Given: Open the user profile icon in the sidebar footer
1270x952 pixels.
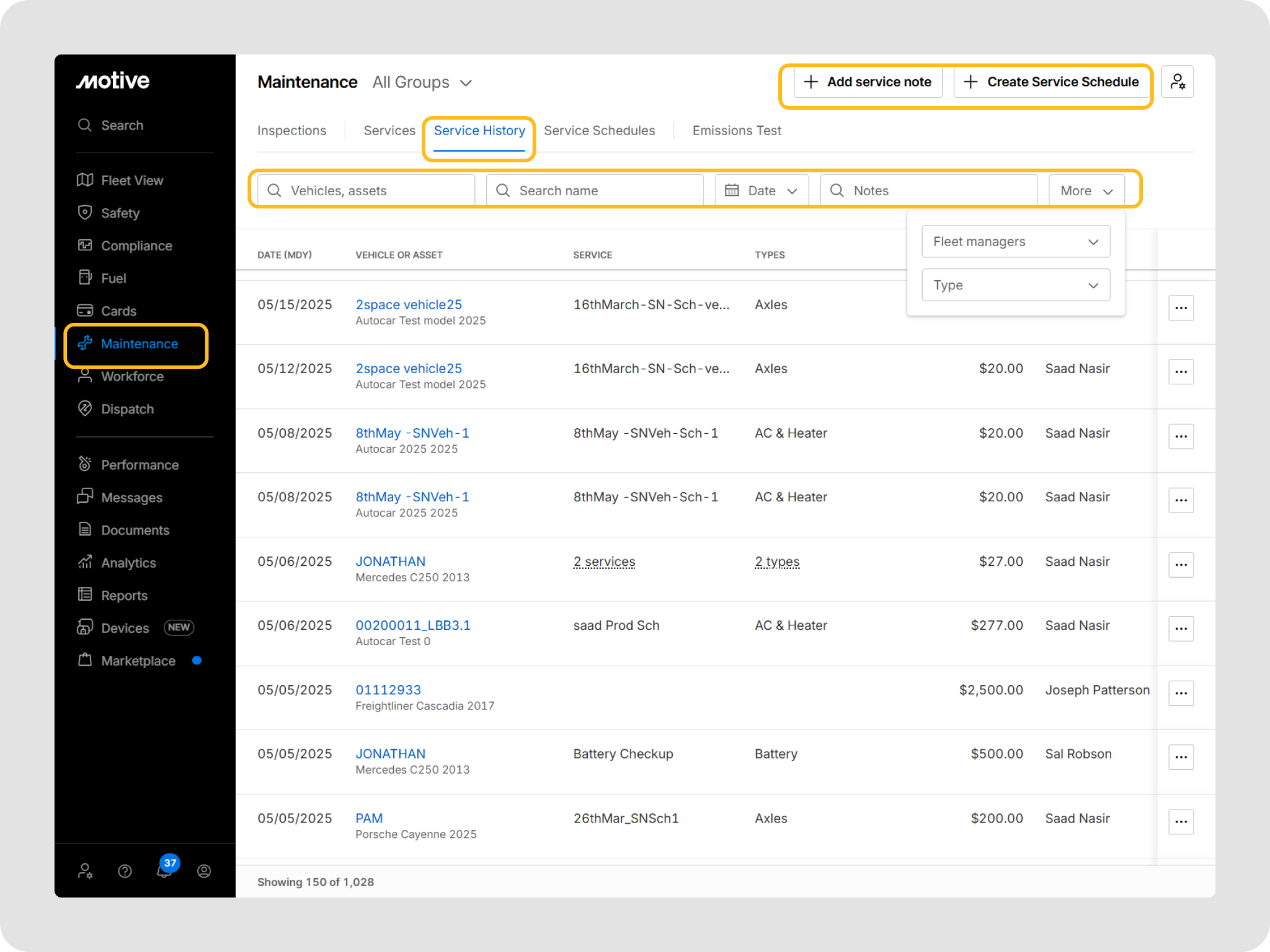Looking at the screenshot, I should [204, 871].
